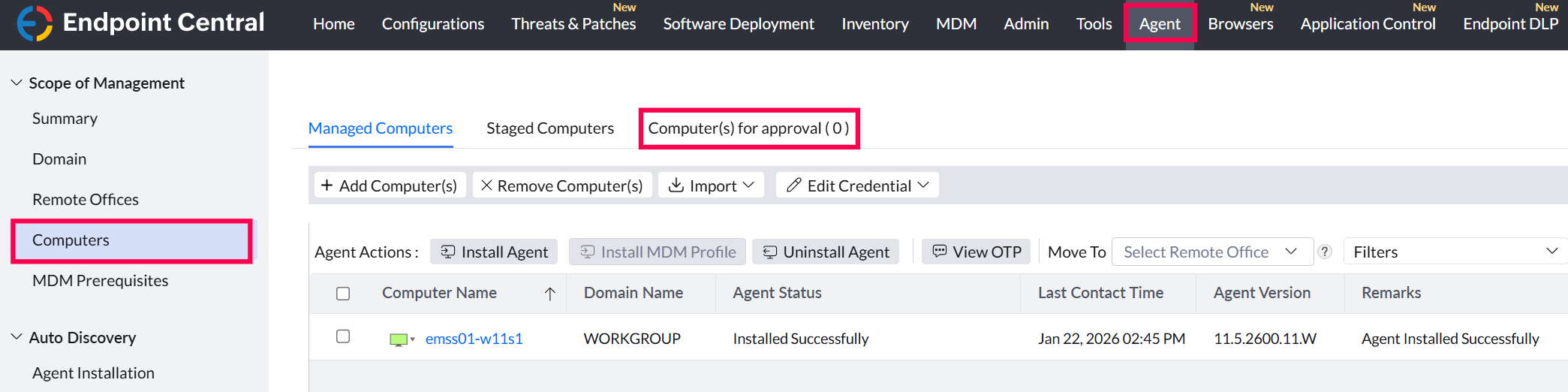Open the Software Deployment menu
The height and width of the screenshot is (392, 1568).
click(739, 24)
